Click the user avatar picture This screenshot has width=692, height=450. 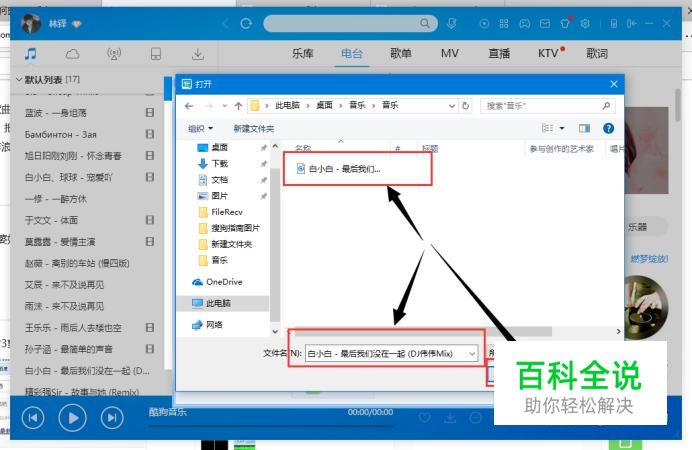point(30,23)
